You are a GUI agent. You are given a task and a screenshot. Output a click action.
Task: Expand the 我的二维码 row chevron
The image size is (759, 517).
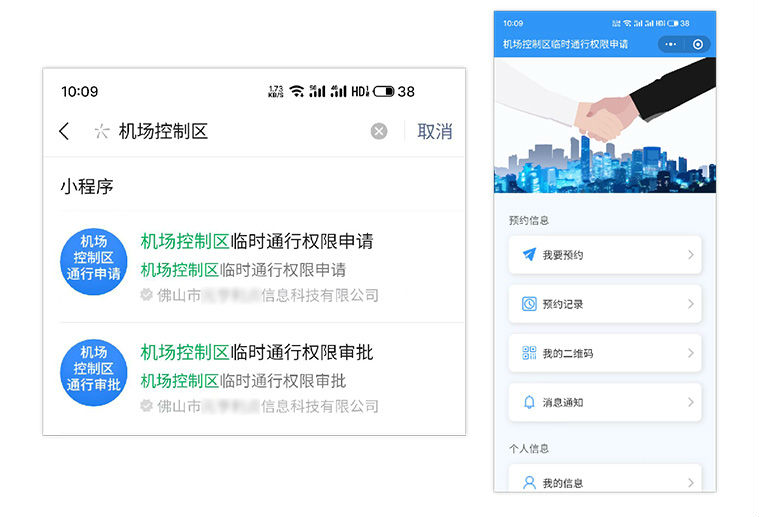(x=690, y=353)
